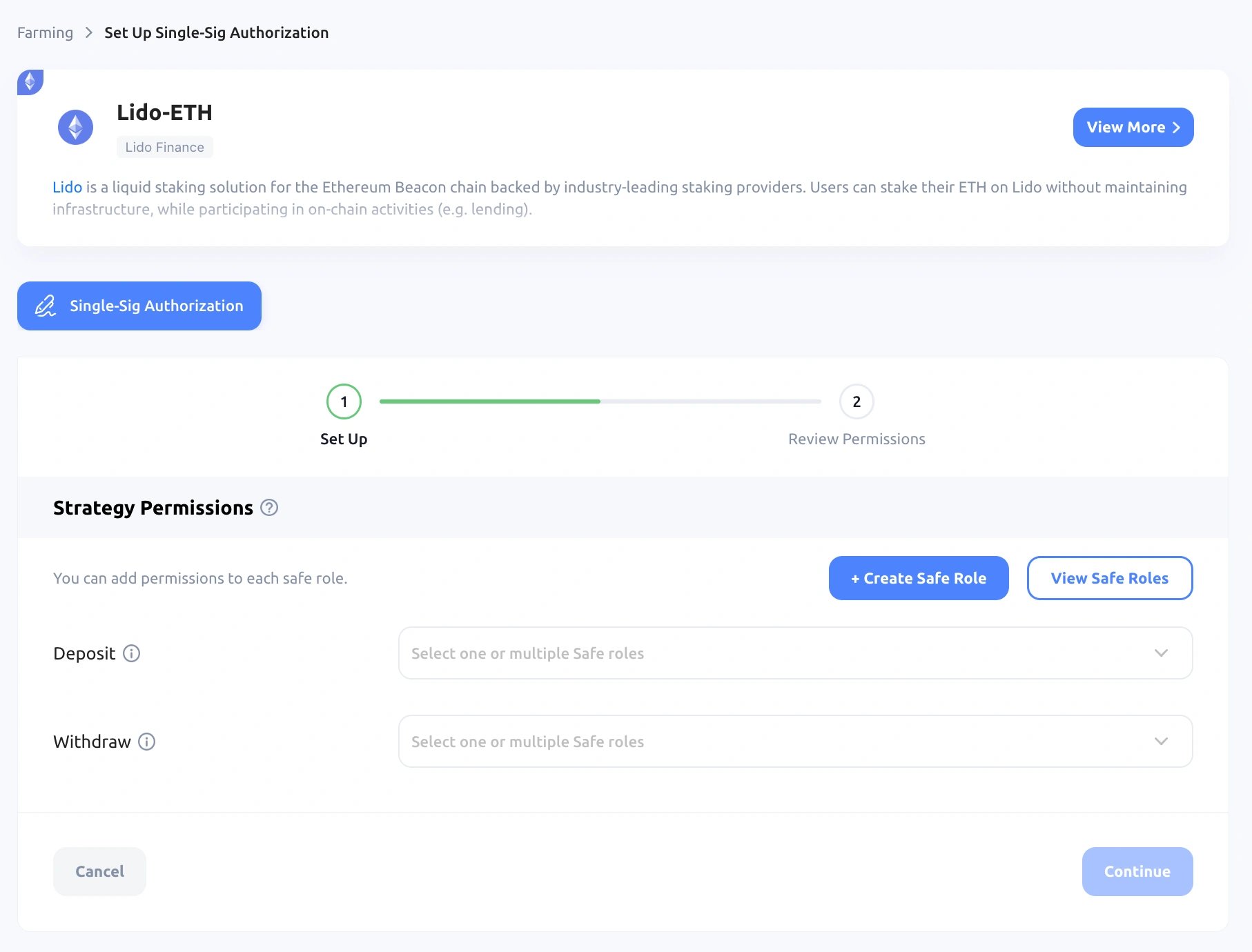This screenshot has width=1252, height=952.
Task: Click the Review Permissions step label
Action: pos(857,439)
